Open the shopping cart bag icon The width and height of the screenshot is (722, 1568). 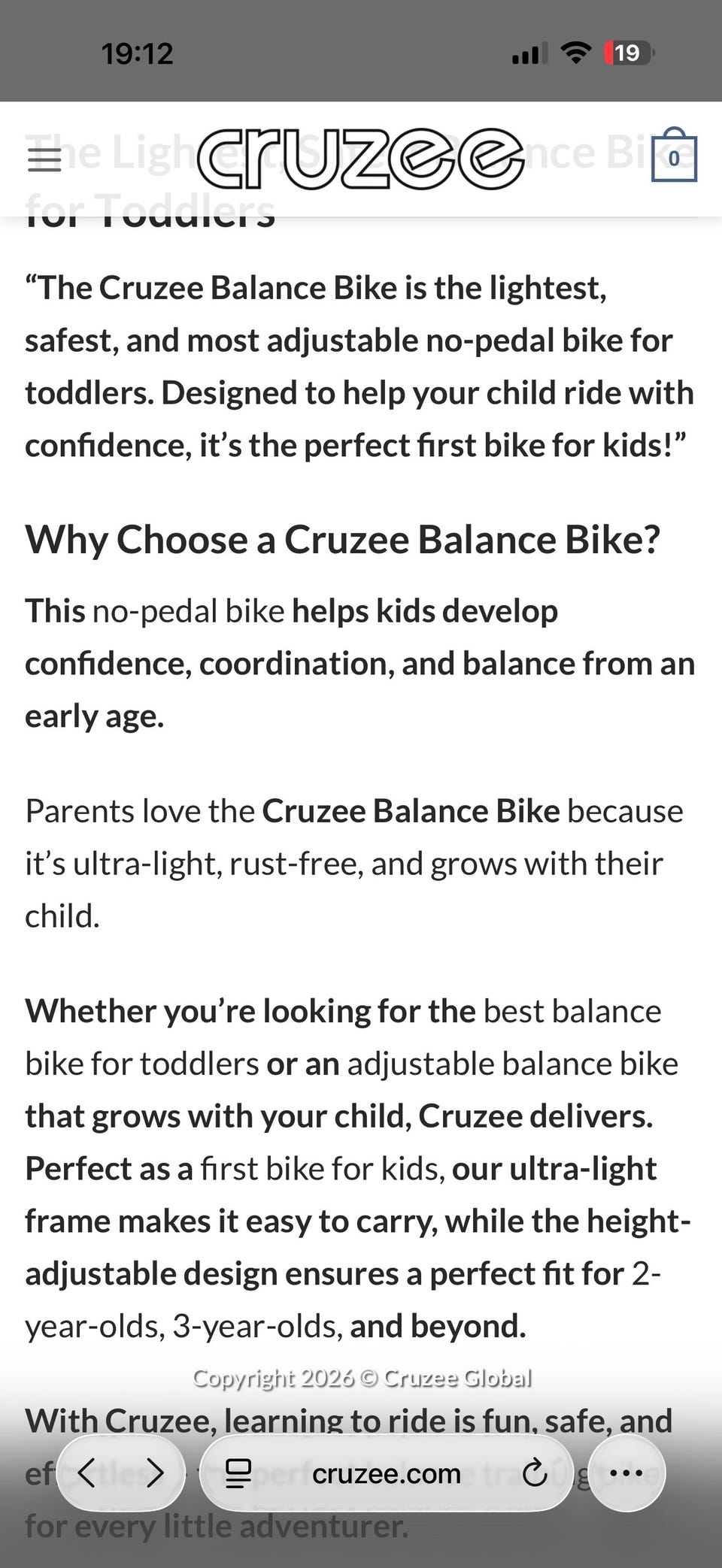pos(673,156)
